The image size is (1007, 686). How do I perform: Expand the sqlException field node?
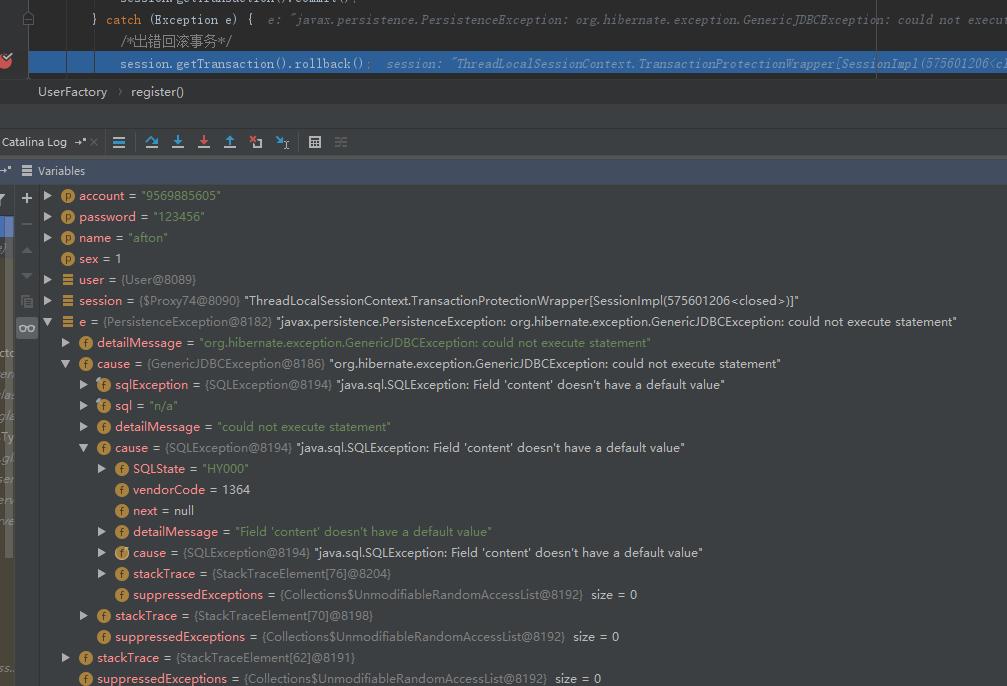click(83, 385)
